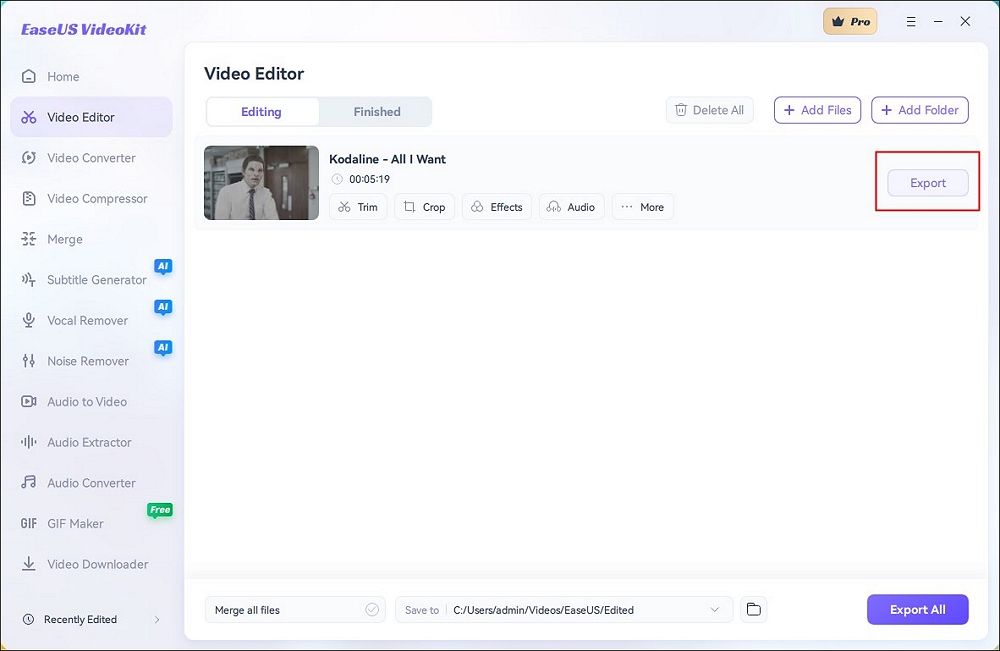The width and height of the screenshot is (1000, 651).
Task: Toggle the Merge all files checkbox
Action: coord(372,610)
